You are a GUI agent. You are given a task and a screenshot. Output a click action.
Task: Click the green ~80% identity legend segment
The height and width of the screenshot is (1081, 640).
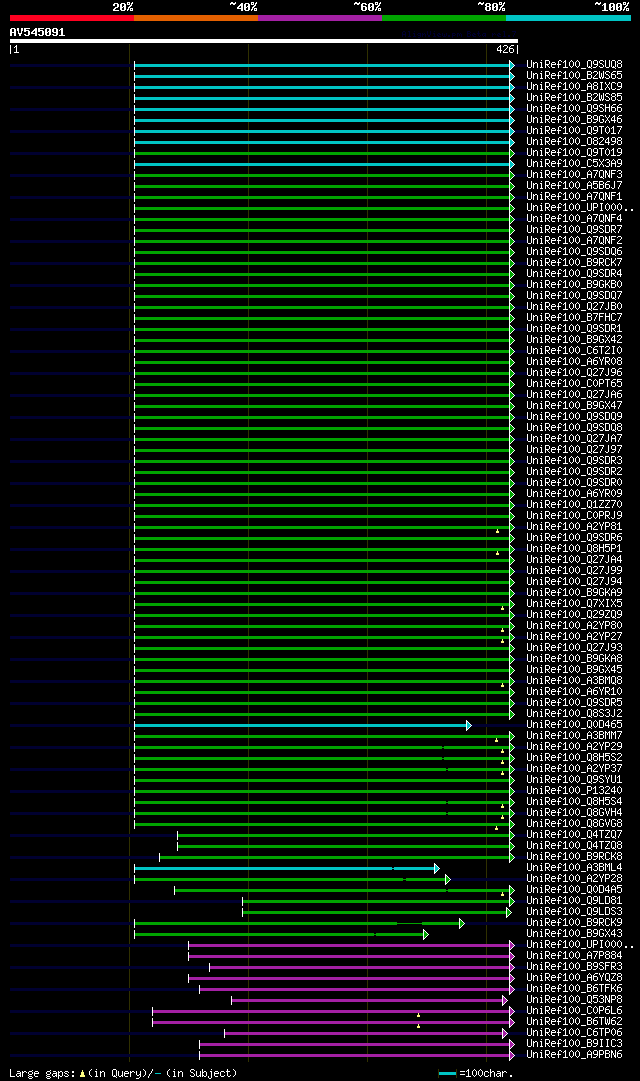444,18
